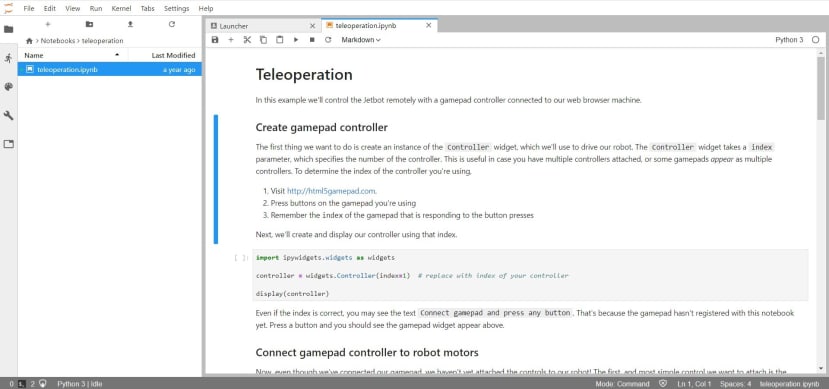
Task: Interrupt the kernel with the stop icon
Action: [312, 40]
